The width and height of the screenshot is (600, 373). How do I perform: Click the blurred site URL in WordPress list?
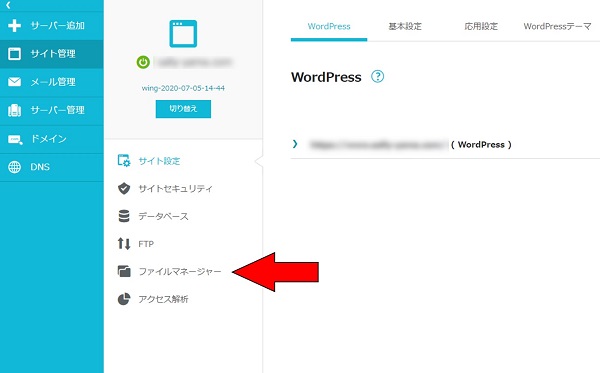point(378,145)
